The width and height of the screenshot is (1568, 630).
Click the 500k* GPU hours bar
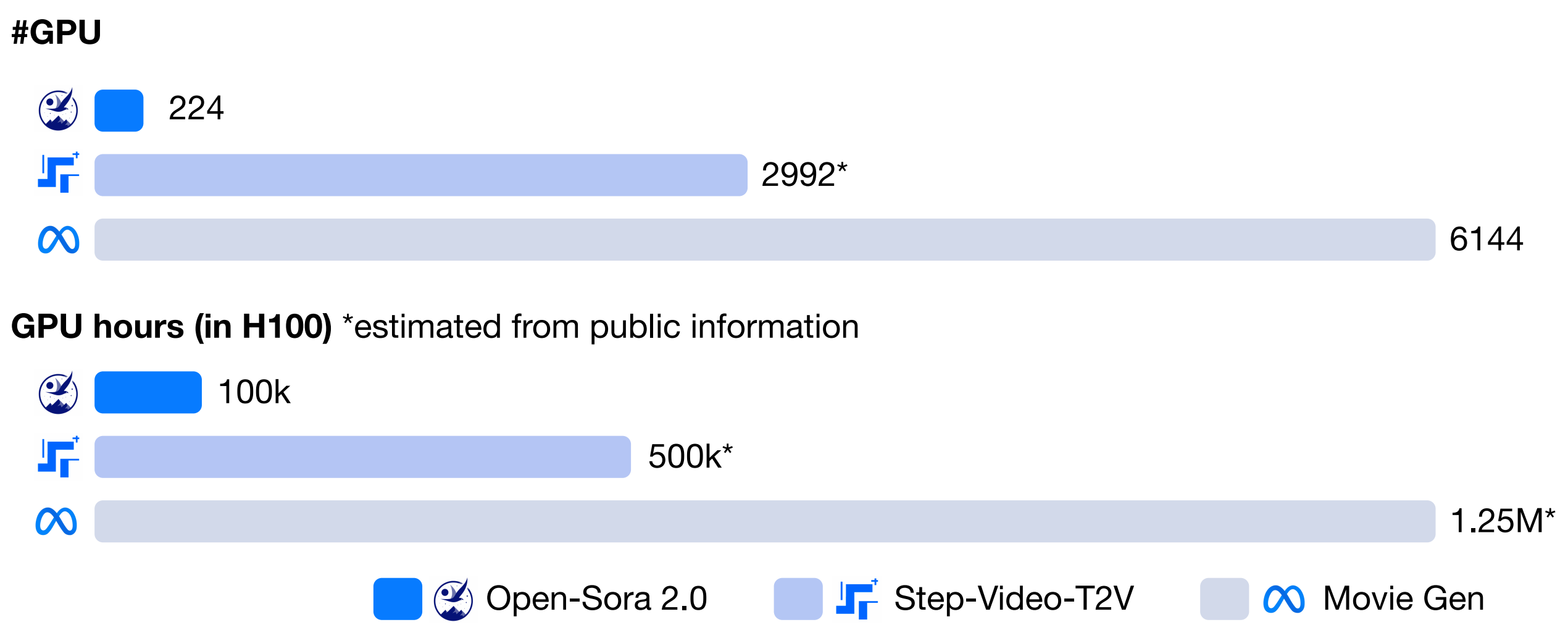pos(362,457)
